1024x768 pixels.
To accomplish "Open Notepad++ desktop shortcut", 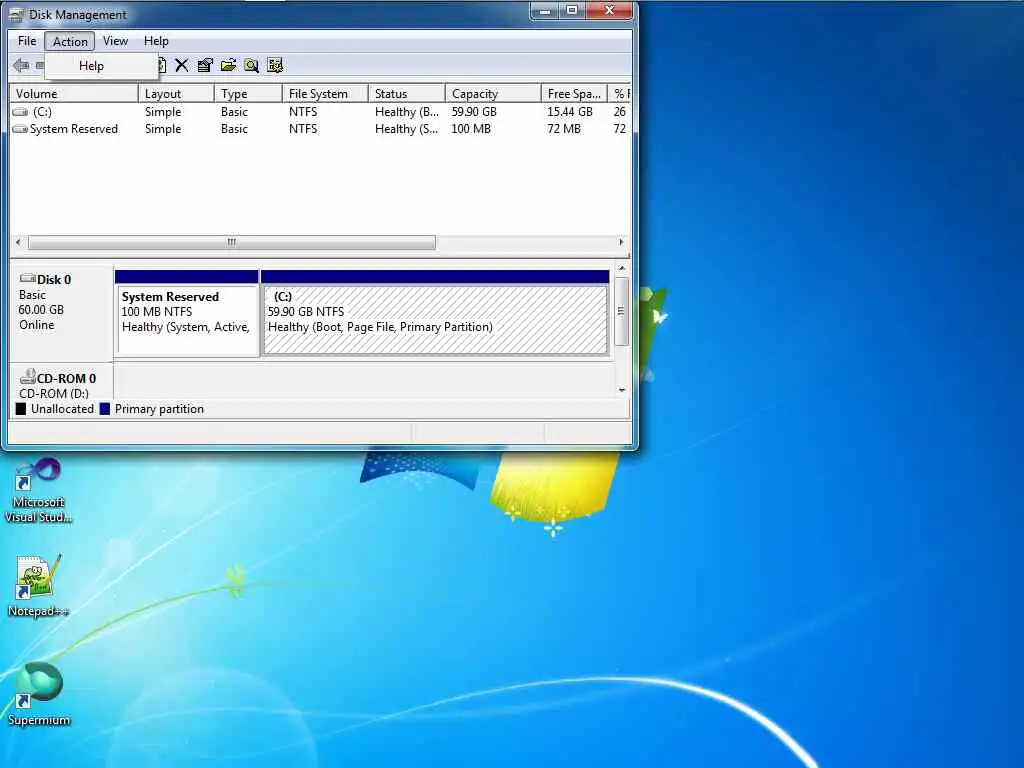I will pyautogui.click(x=39, y=586).
